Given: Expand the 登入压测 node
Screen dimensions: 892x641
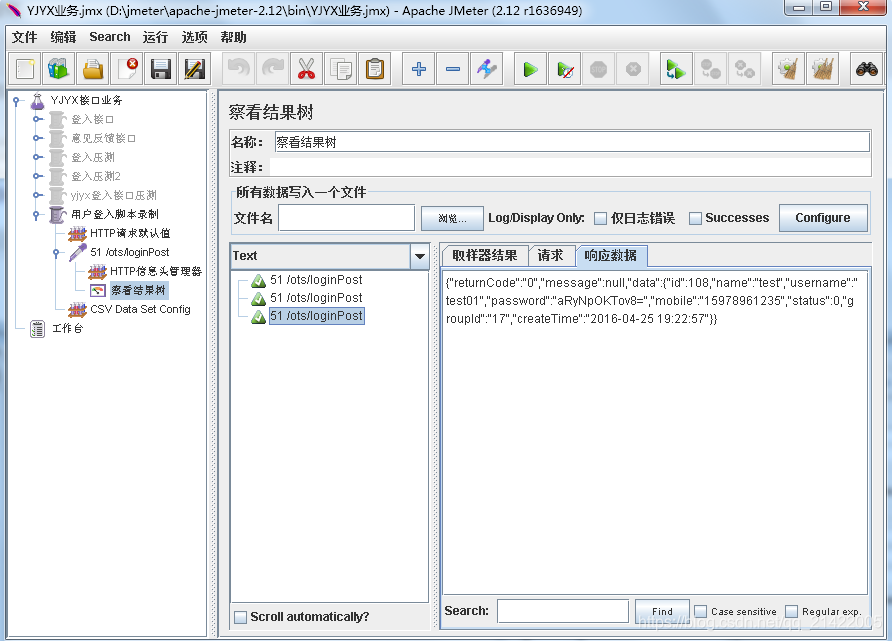Looking at the screenshot, I should (x=36, y=157).
